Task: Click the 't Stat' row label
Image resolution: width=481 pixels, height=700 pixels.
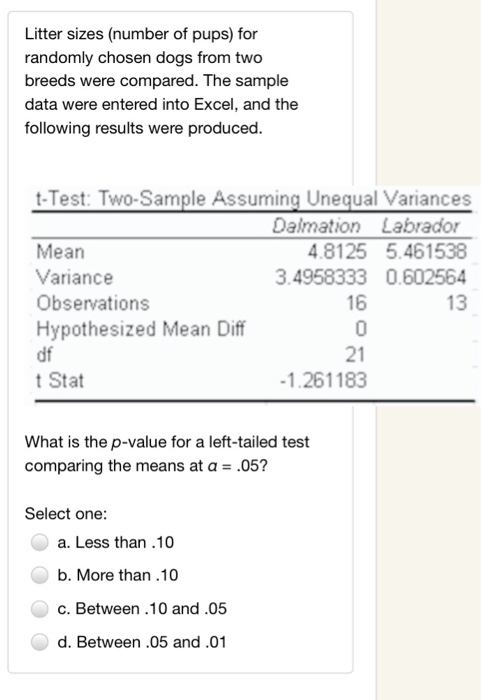Action: coord(60,380)
